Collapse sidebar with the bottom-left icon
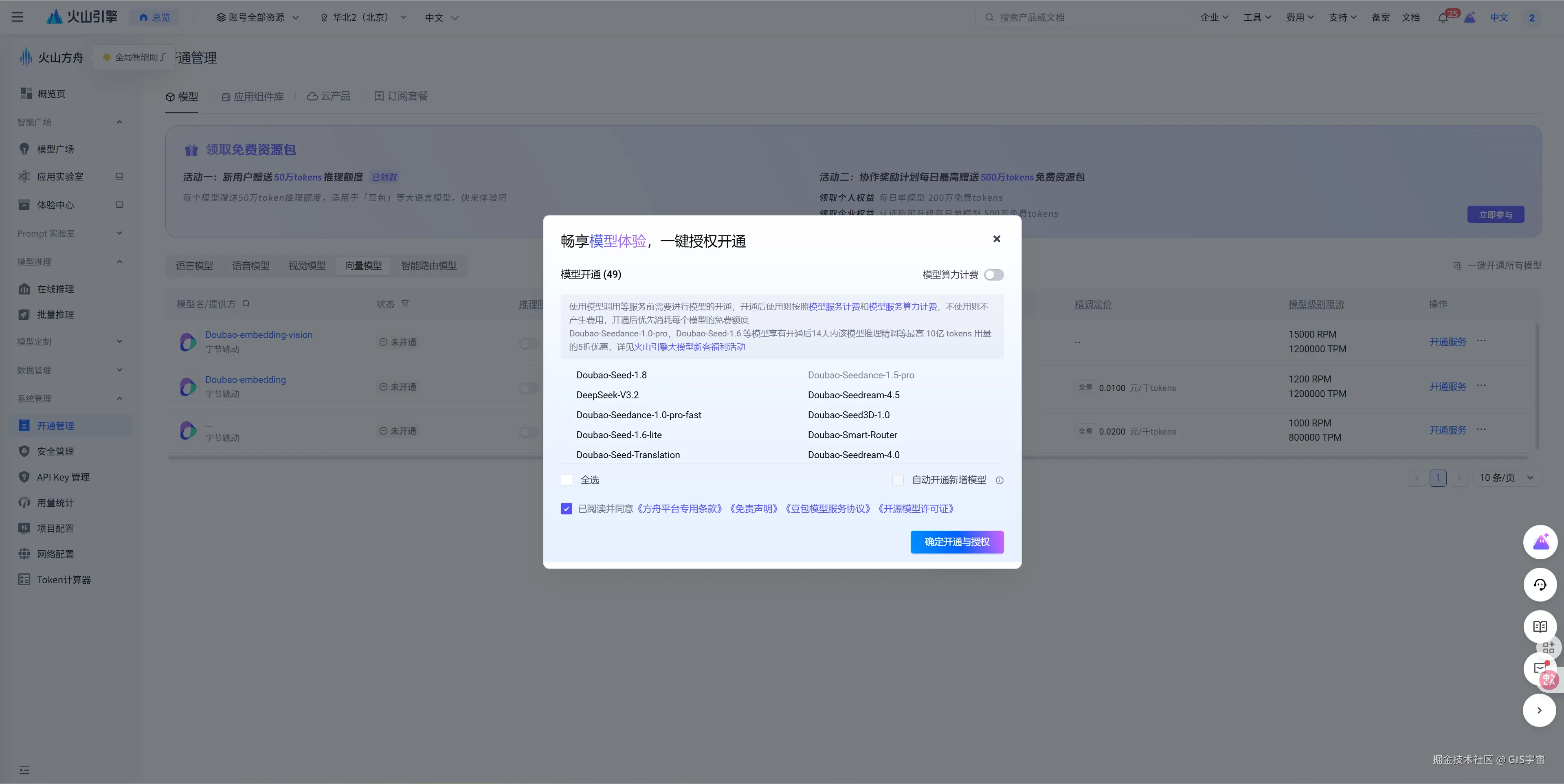Viewport: 1564px width, 784px height. pos(24,770)
